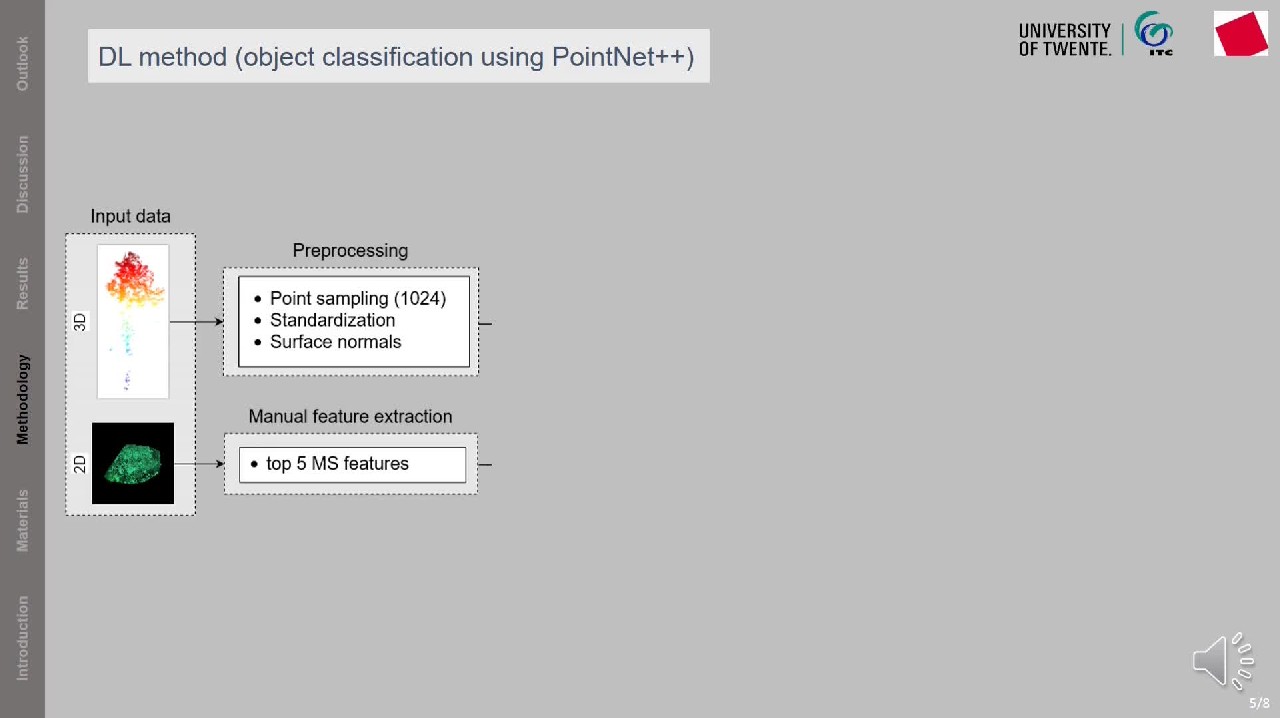This screenshot has height=718, width=1280.
Task: Click the audio speaker icon
Action: coord(1221,660)
